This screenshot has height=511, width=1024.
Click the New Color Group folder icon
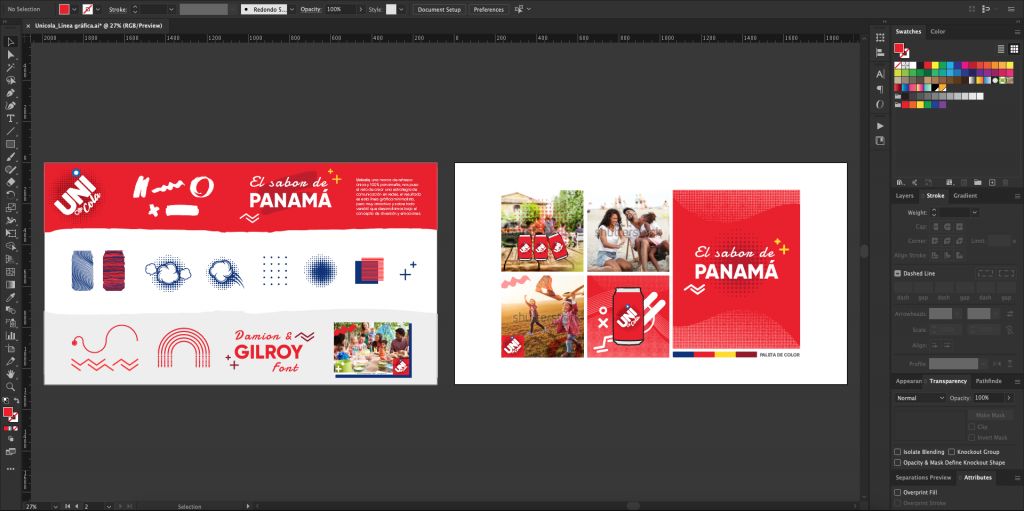(978, 182)
